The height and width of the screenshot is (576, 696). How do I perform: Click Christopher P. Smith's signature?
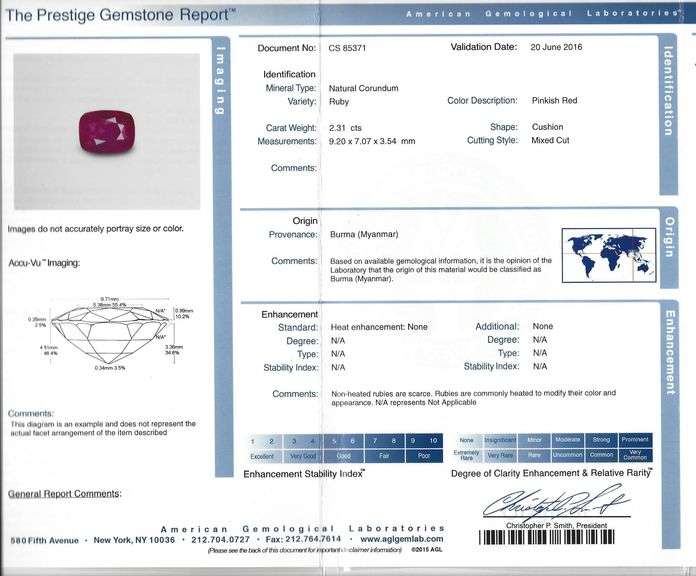(x=556, y=503)
